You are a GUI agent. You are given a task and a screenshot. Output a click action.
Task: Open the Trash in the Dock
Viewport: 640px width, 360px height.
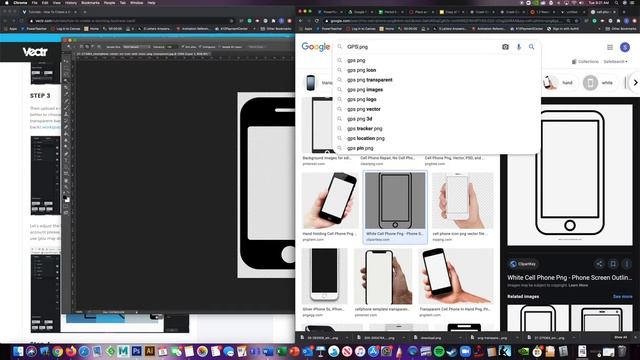pyautogui.click(x=622, y=351)
